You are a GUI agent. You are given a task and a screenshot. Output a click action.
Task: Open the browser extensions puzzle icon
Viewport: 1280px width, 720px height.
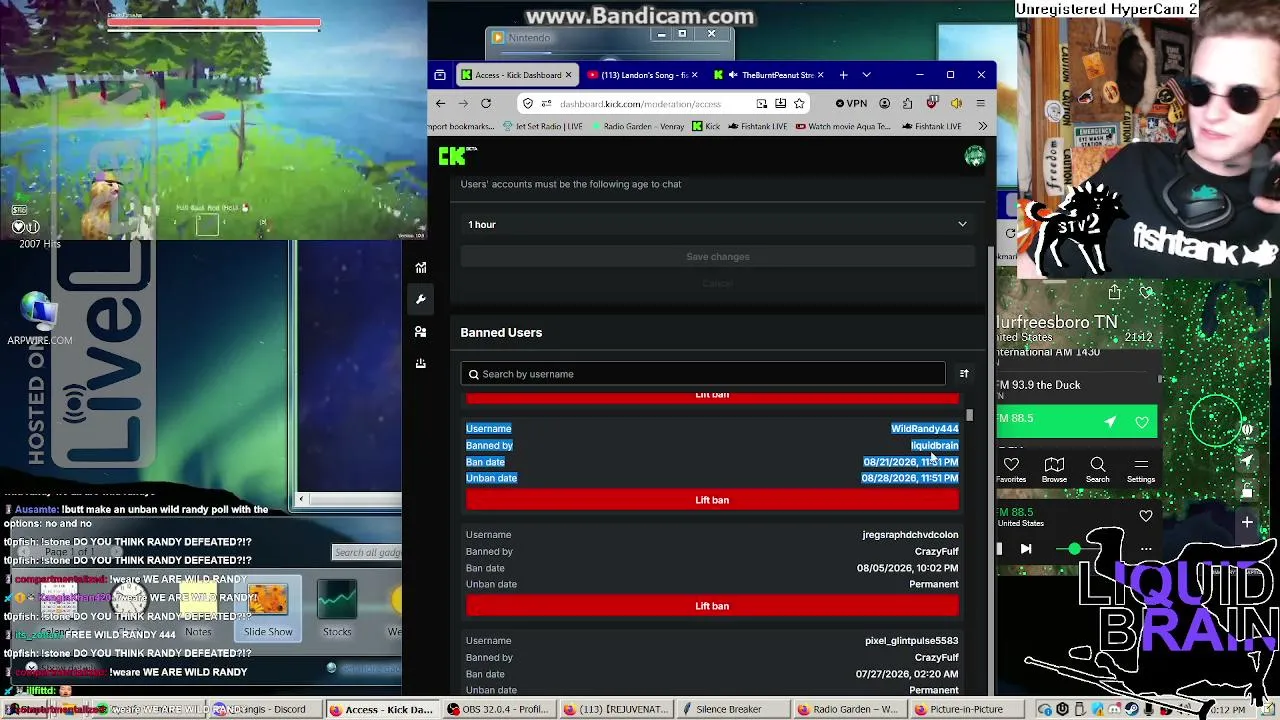907,103
